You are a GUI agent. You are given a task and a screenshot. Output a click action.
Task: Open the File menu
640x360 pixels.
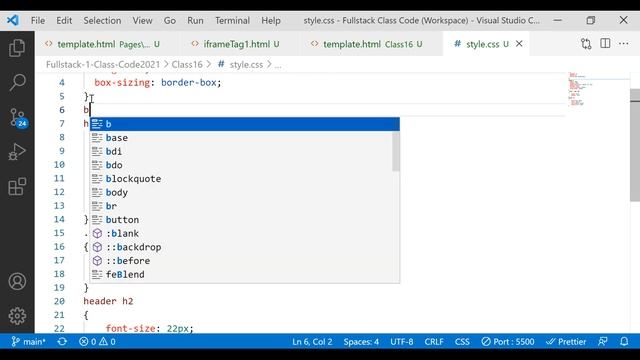38,20
